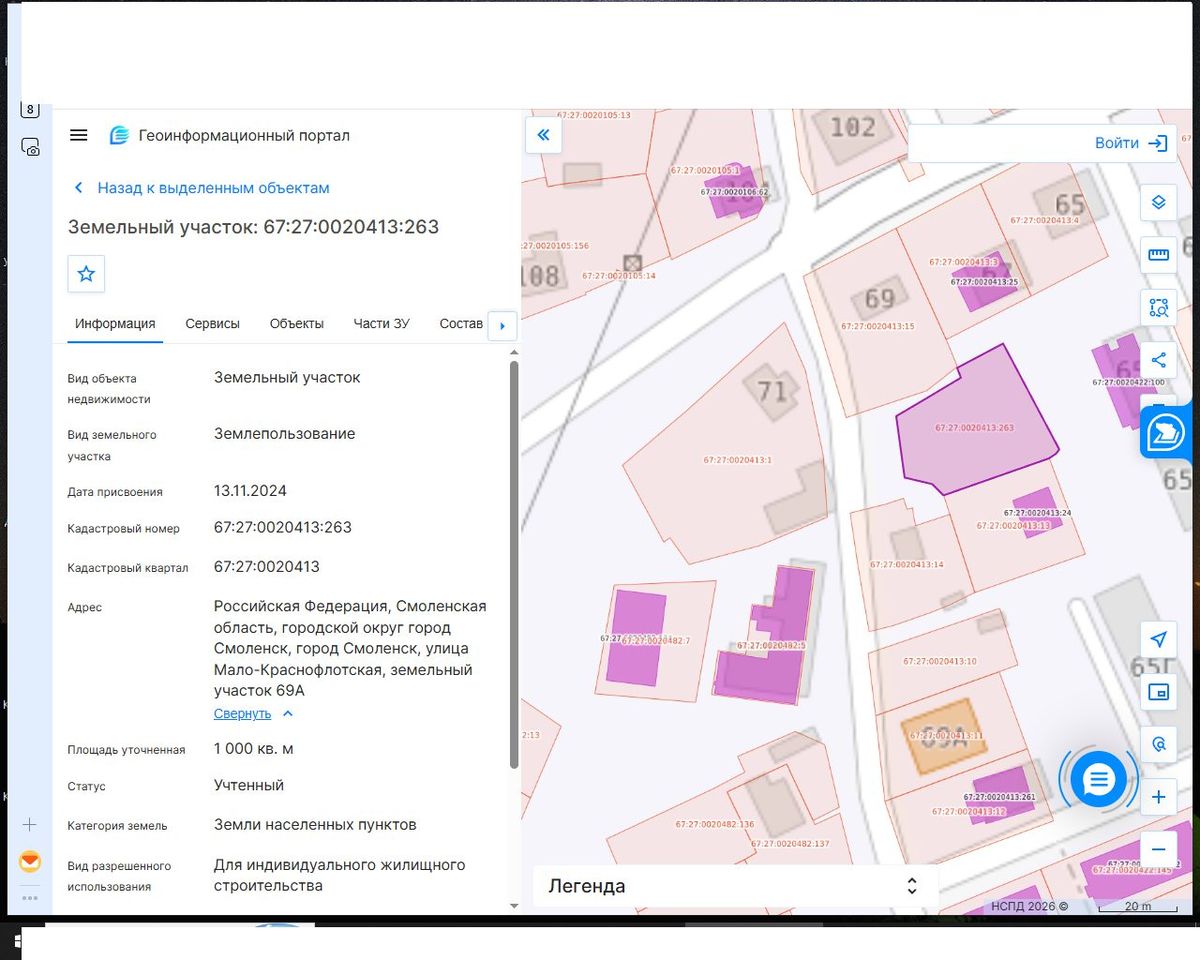The width and height of the screenshot is (1200, 960).
Task: Switch to the Сервисы tab
Action: (x=212, y=323)
